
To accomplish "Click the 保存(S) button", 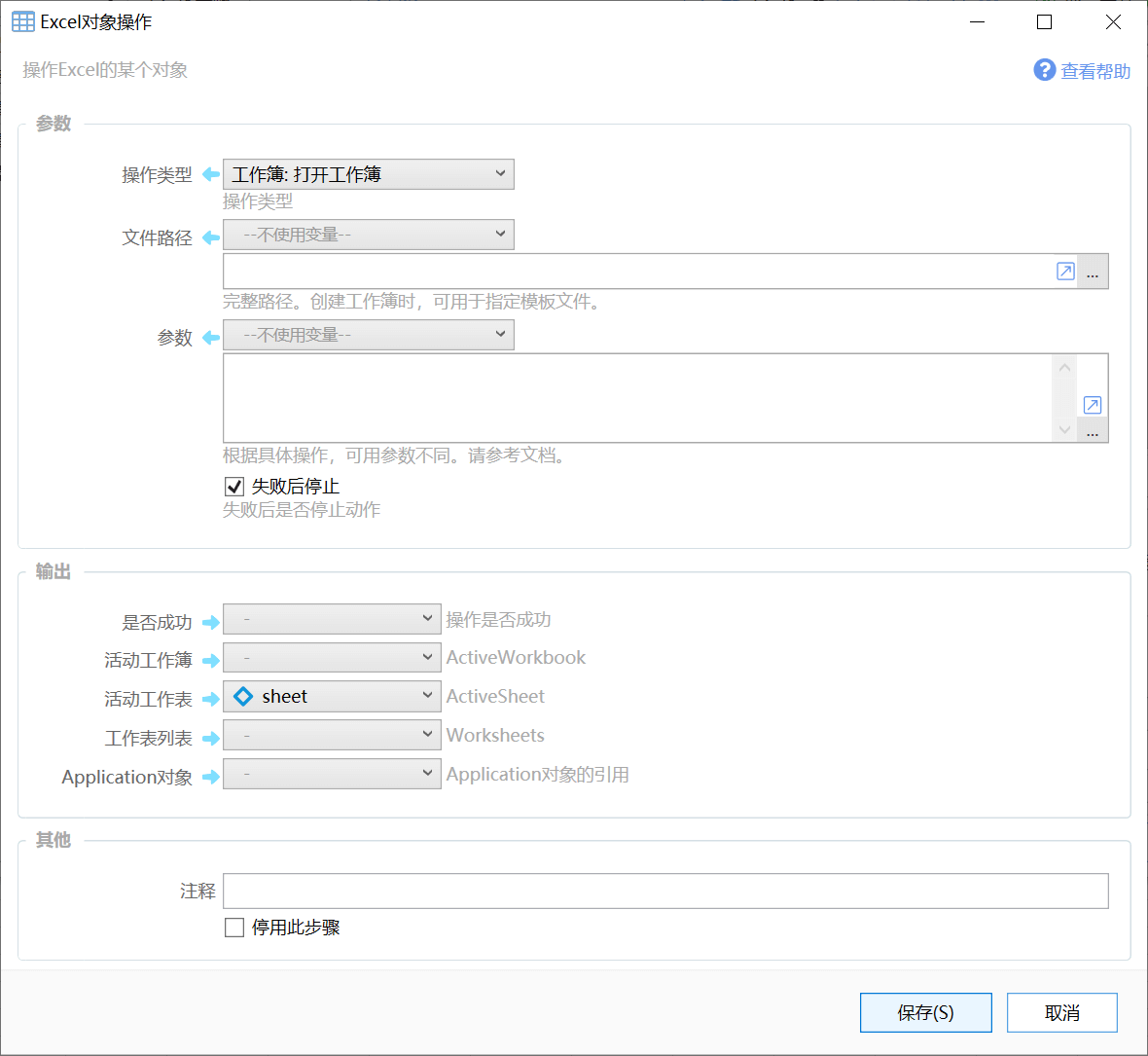I will (925, 1013).
